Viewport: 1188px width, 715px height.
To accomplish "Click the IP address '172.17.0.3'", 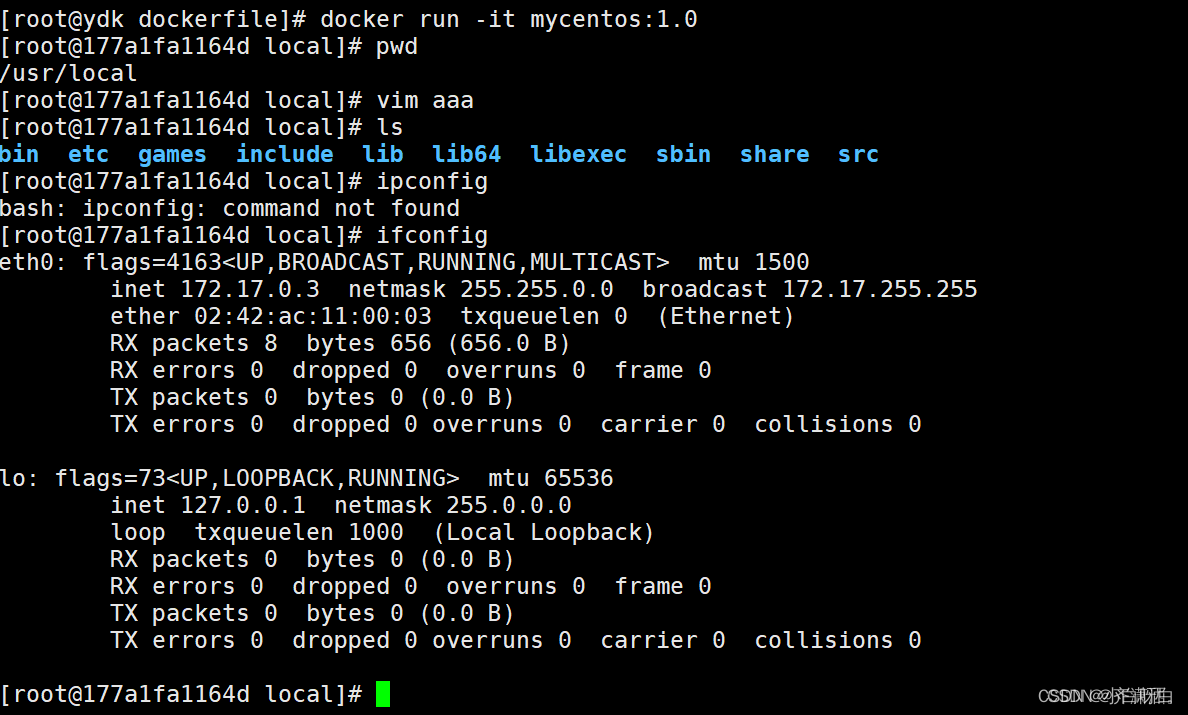I will [x=250, y=289].
